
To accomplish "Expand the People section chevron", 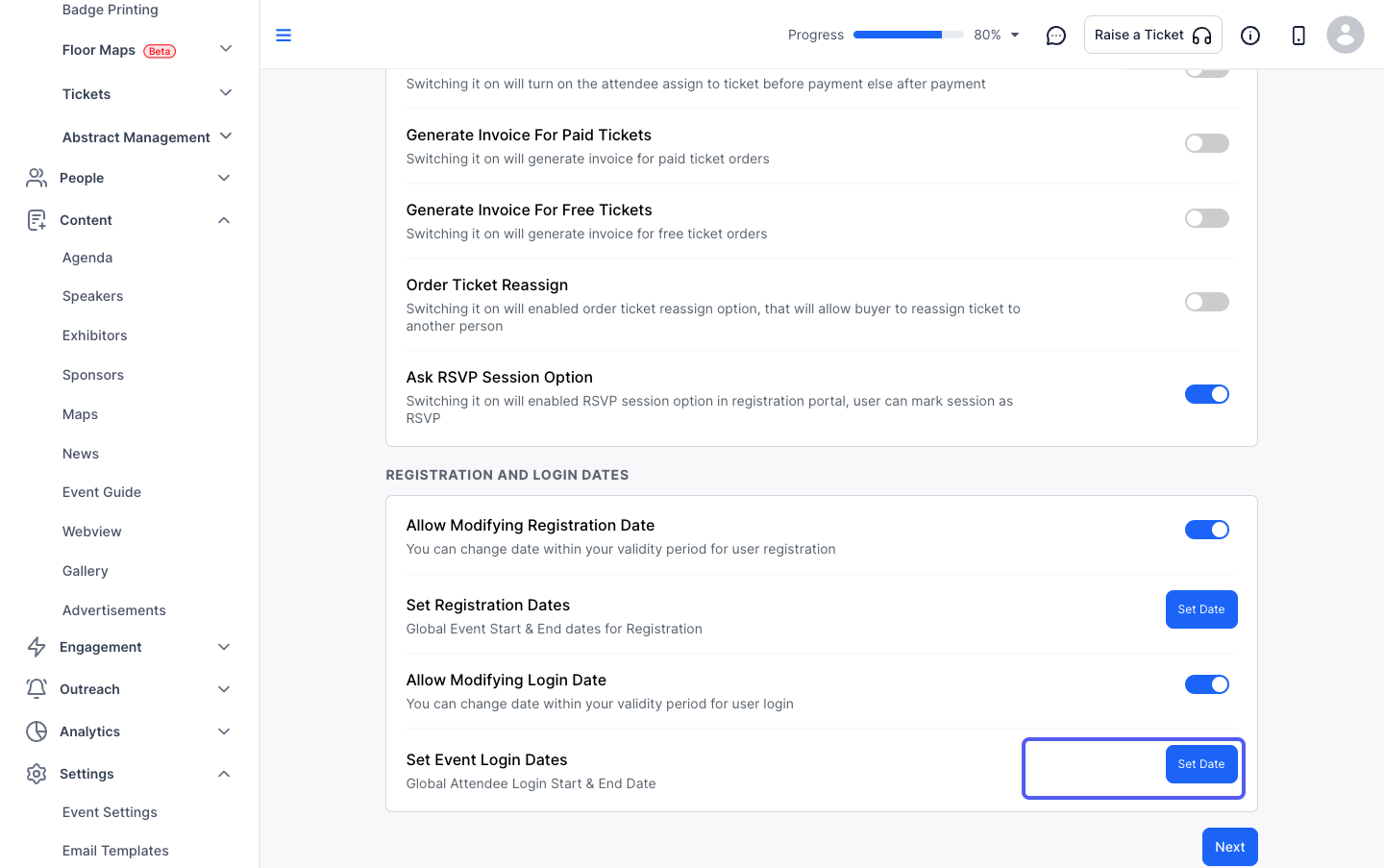I will [x=224, y=178].
